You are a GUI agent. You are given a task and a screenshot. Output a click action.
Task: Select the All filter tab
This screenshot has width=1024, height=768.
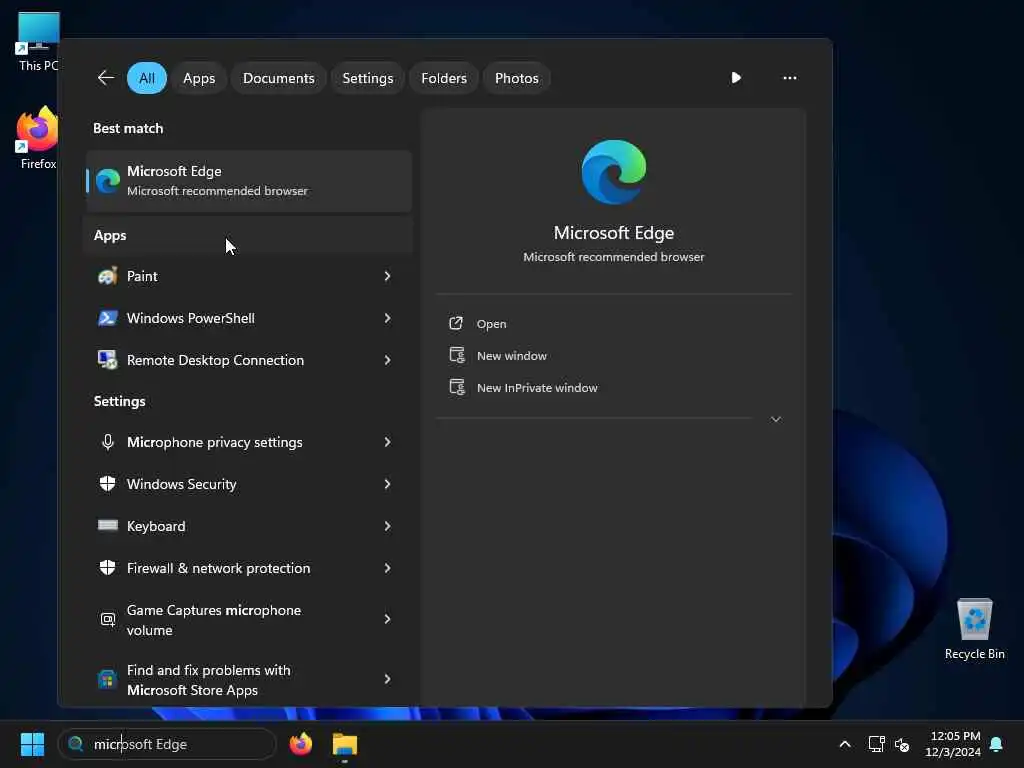click(147, 78)
